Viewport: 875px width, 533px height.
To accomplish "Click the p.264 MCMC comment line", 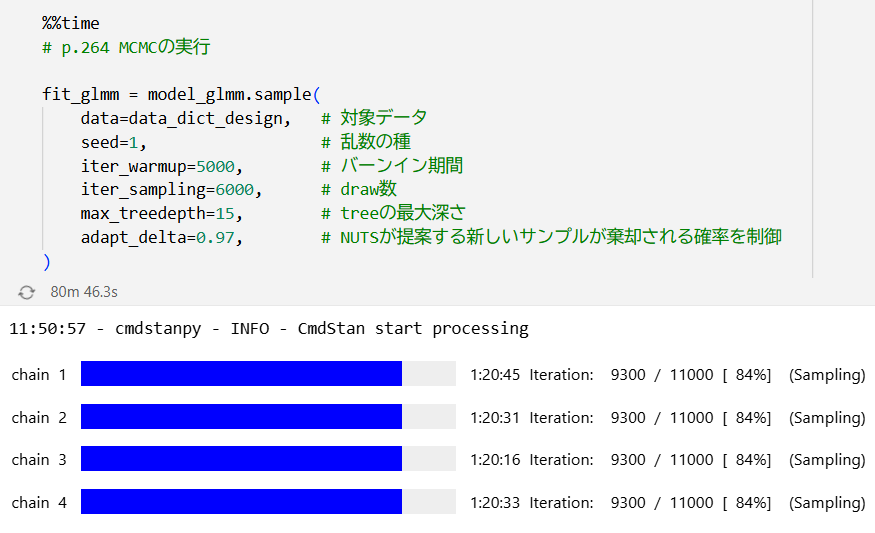I will point(126,47).
